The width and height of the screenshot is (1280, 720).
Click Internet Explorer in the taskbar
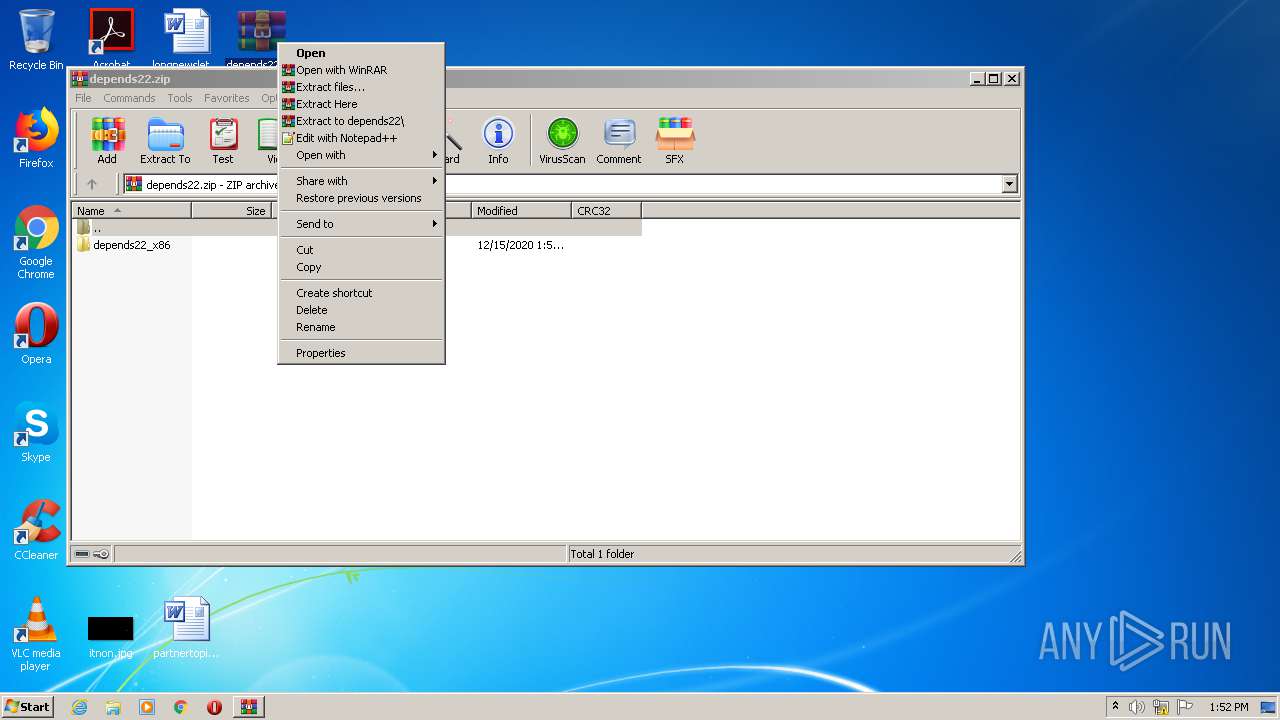point(79,707)
